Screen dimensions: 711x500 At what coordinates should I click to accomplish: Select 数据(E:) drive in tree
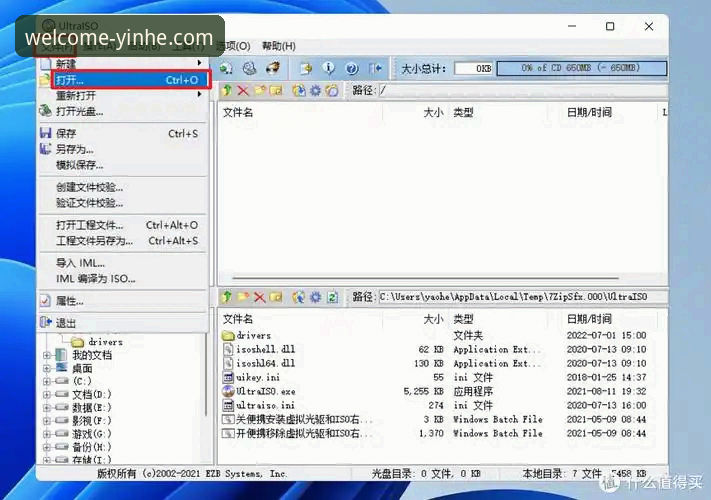pos(91,408)
